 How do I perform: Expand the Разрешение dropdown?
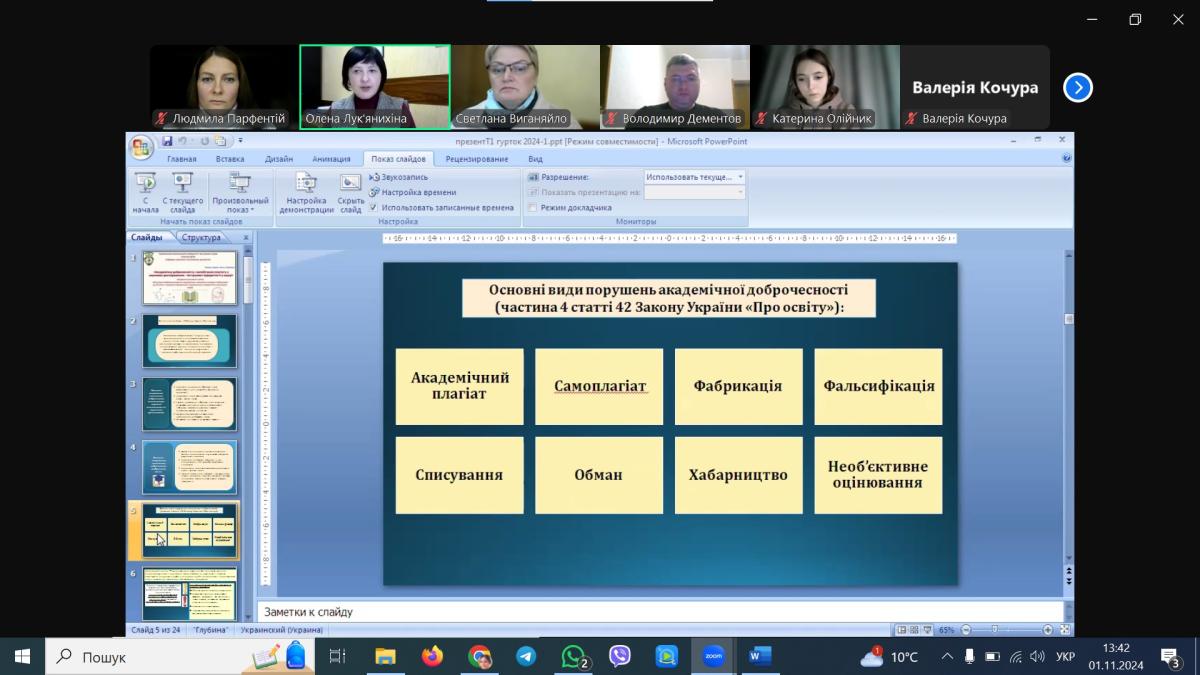click(x=740, y=177)
